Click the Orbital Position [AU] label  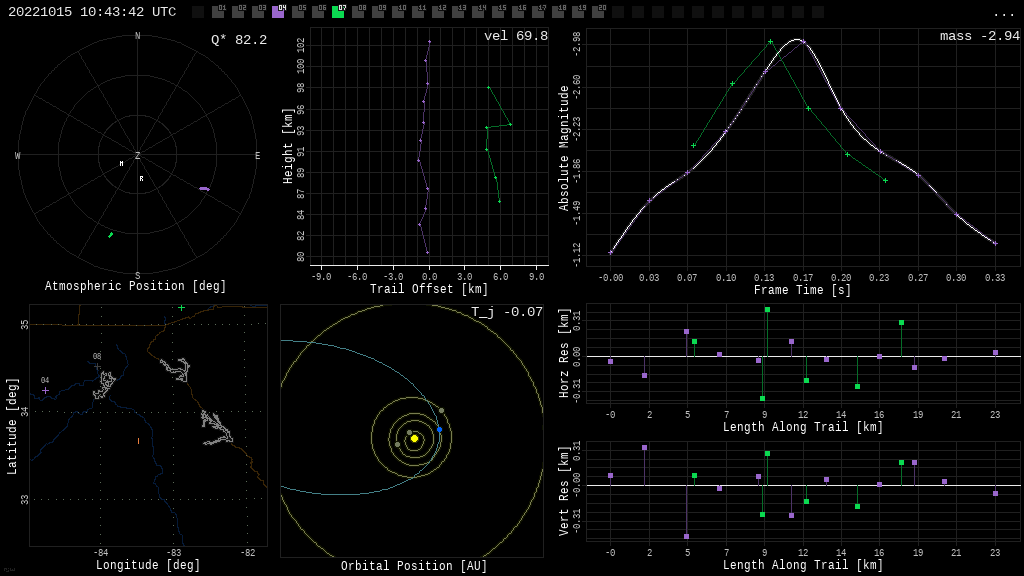click(414, 566)
